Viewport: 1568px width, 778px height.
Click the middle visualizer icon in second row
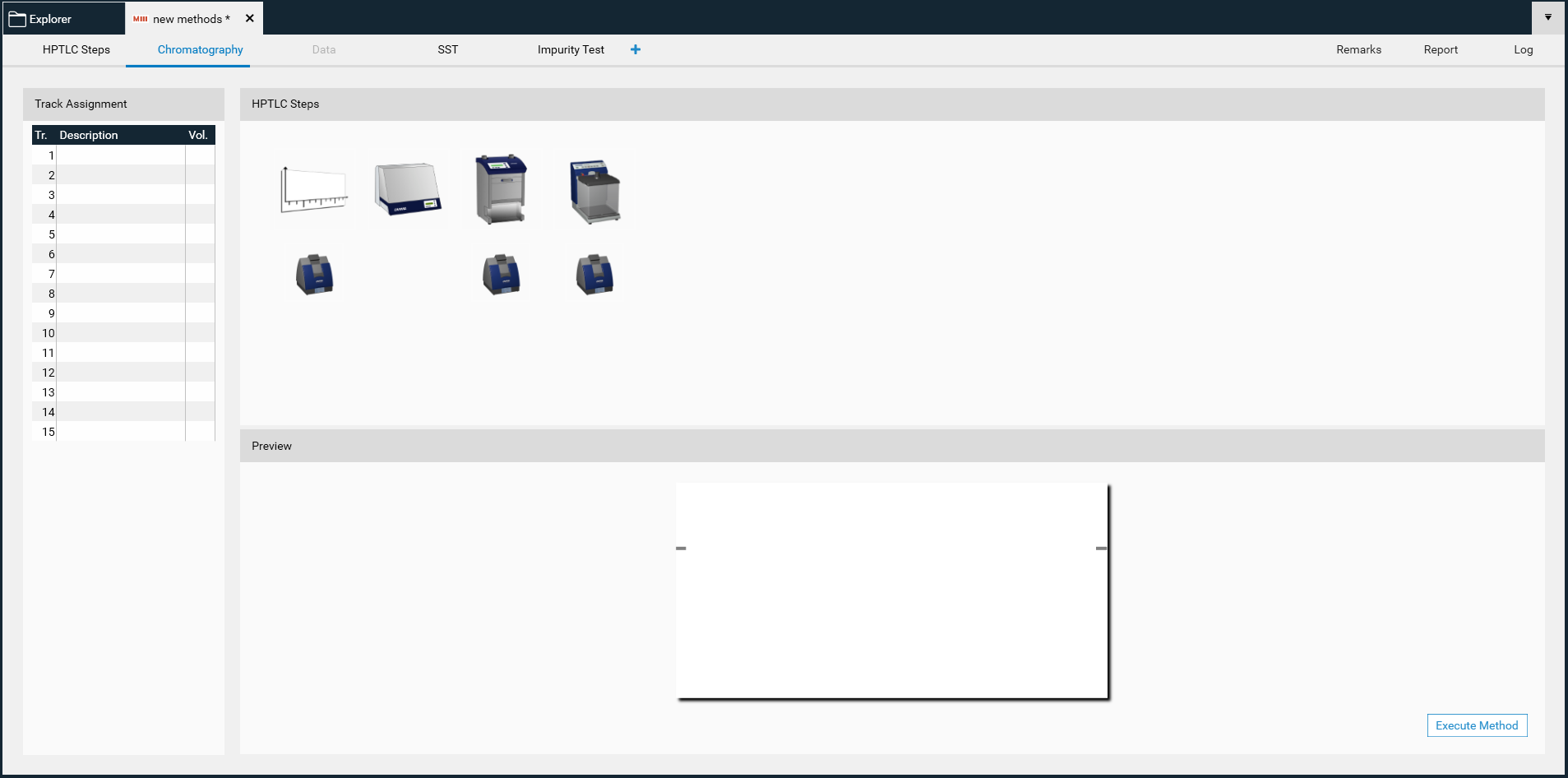[x=502, y=274]
